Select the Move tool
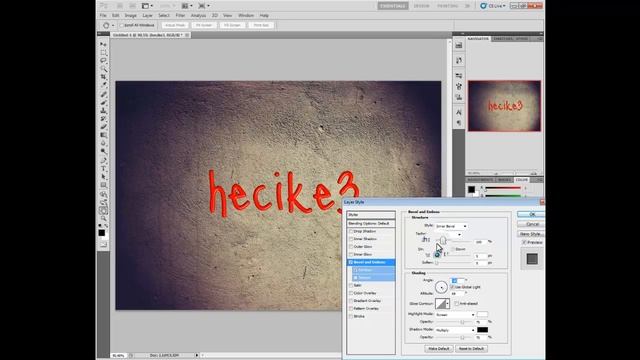This screenshot has width=640, height=360. tap(103, 44)
